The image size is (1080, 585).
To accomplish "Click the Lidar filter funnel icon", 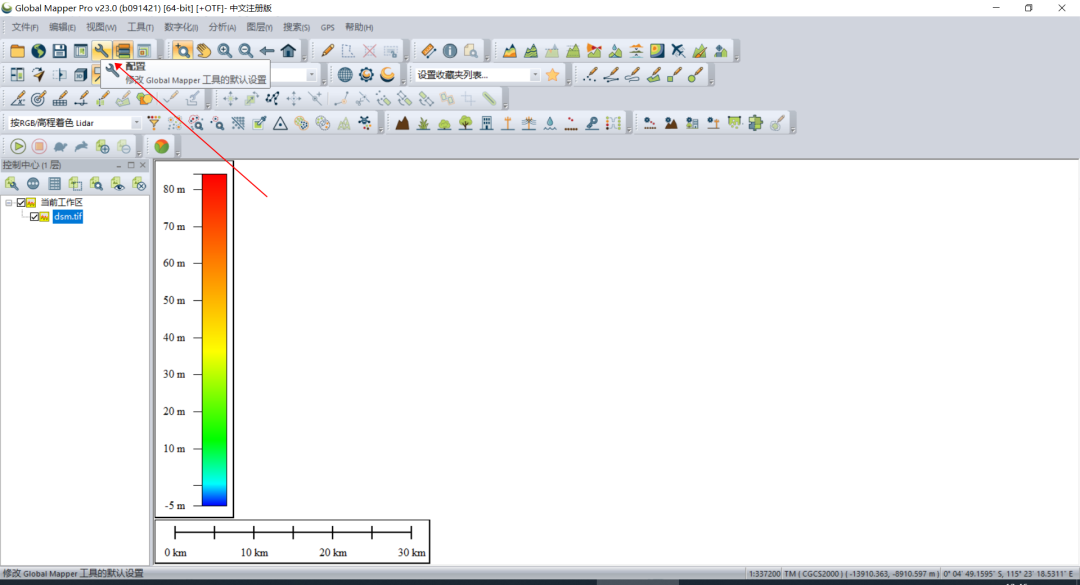I will (154, 123).
